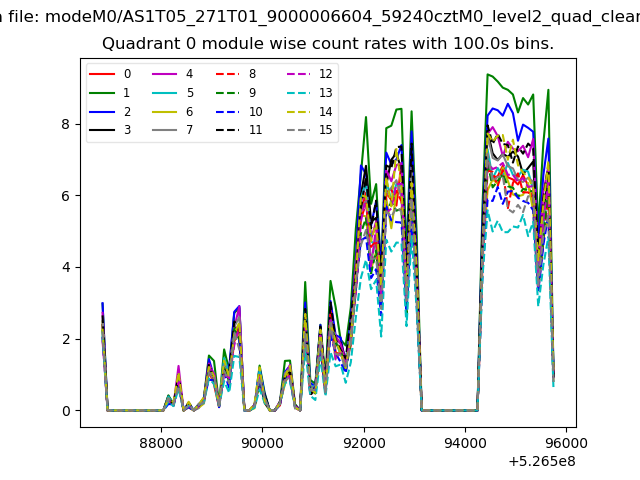640x480 pixels.
Task: Click the y-axis tick label 4
Action: 66,267
